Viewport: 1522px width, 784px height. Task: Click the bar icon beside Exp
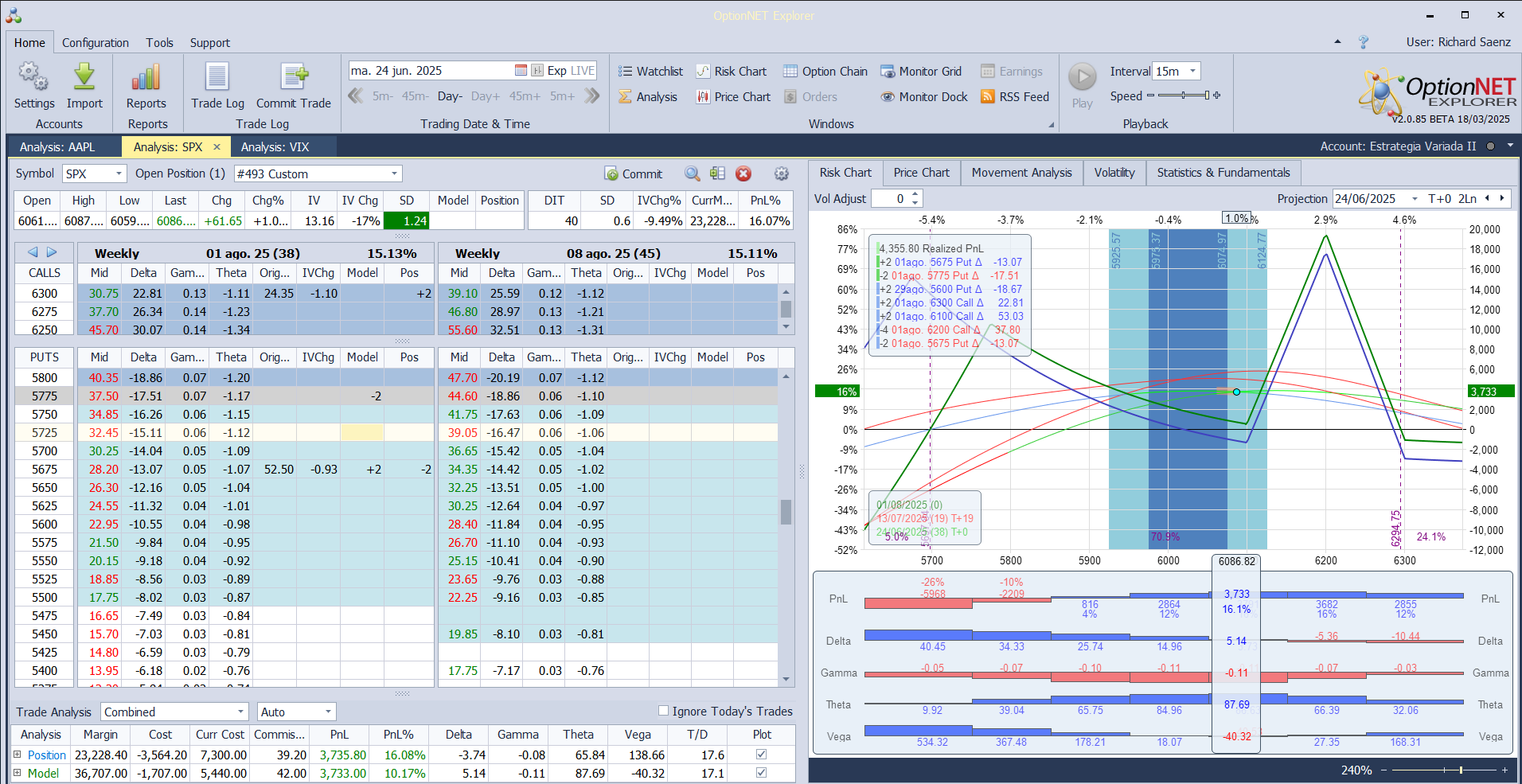click(537, 70)
